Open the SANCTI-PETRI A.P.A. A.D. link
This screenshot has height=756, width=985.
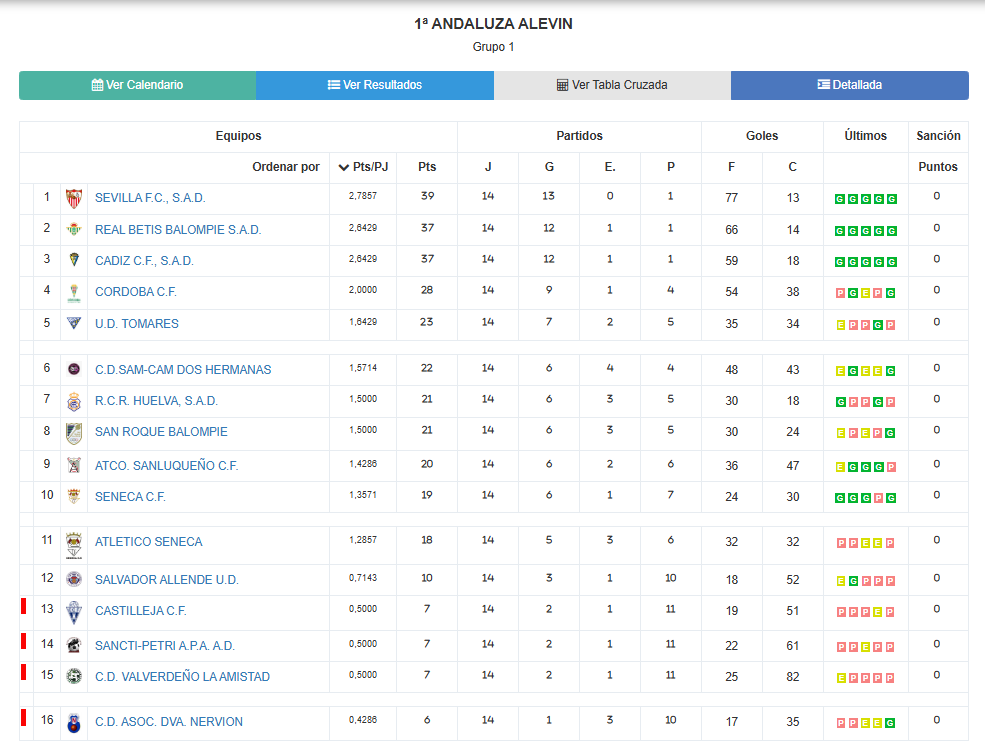pos(165,646)
